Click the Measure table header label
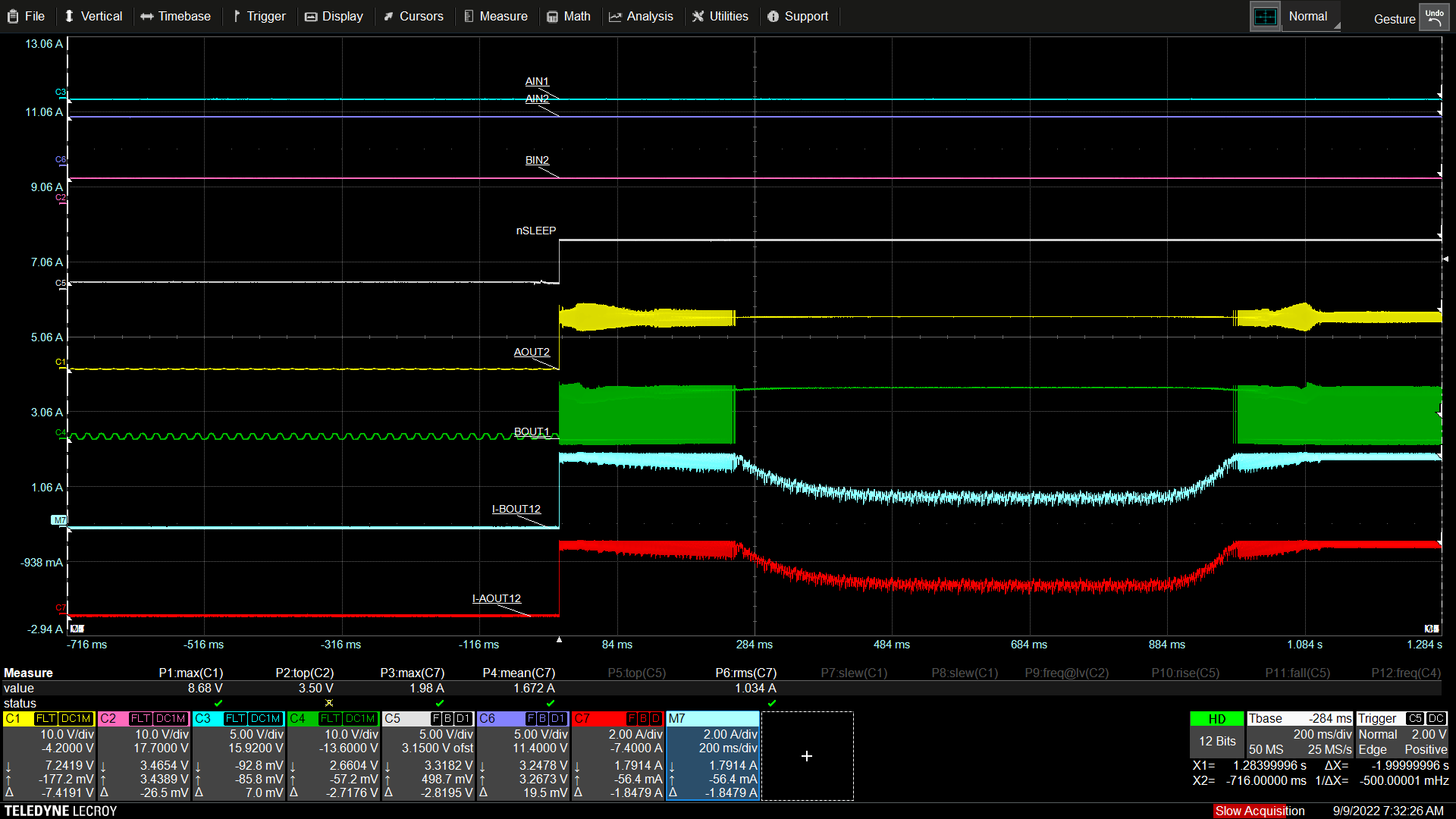1456x819 pixels. pos(28,673)
